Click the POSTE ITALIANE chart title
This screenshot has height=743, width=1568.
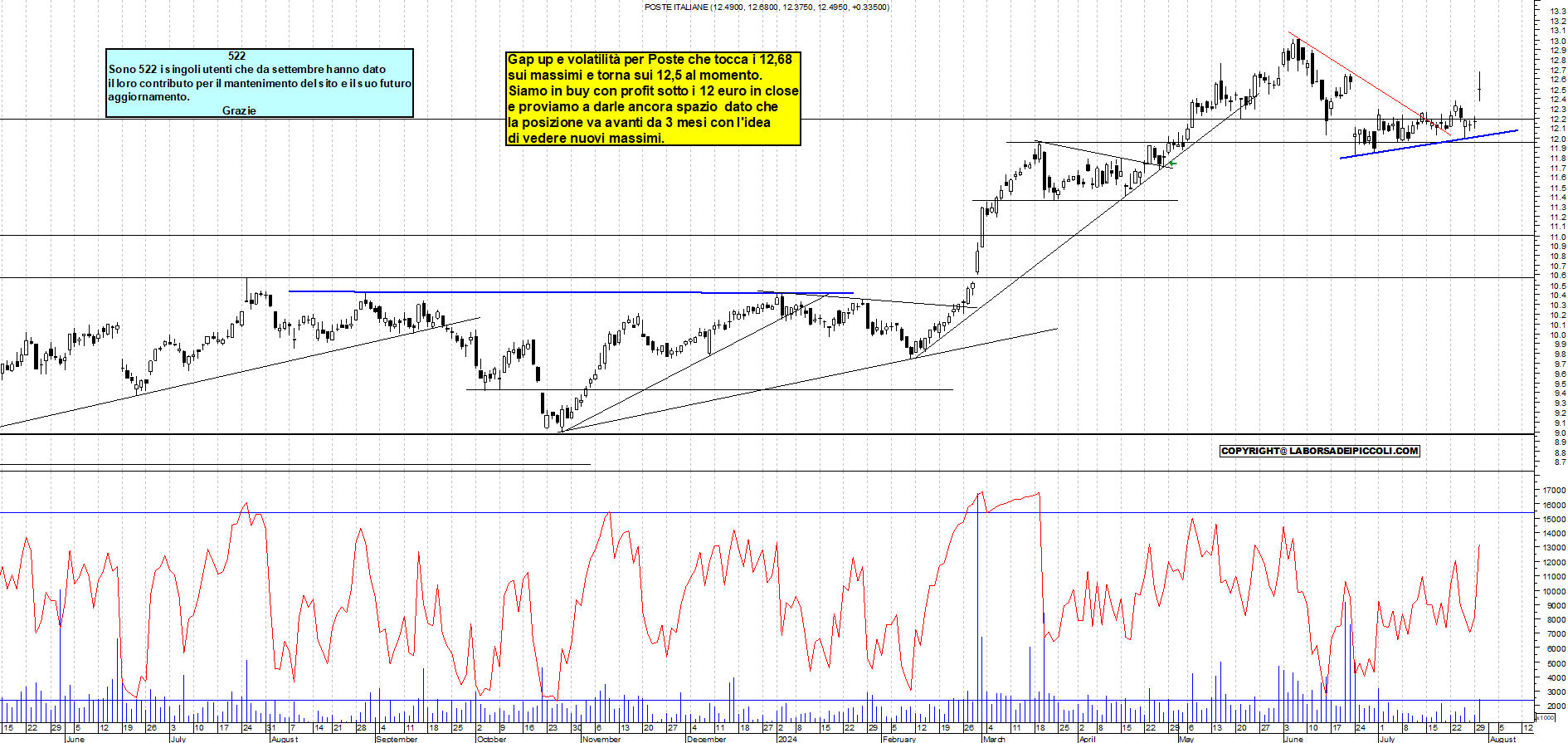point(767,7)
